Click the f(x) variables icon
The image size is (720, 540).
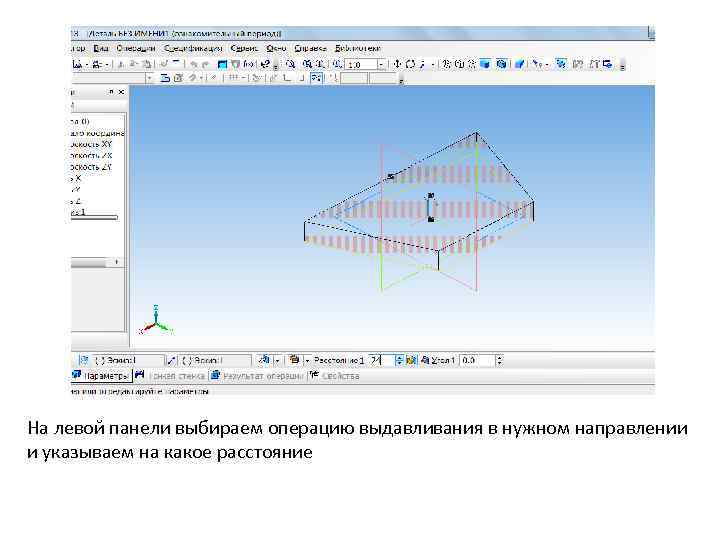[x=249, y=65]
